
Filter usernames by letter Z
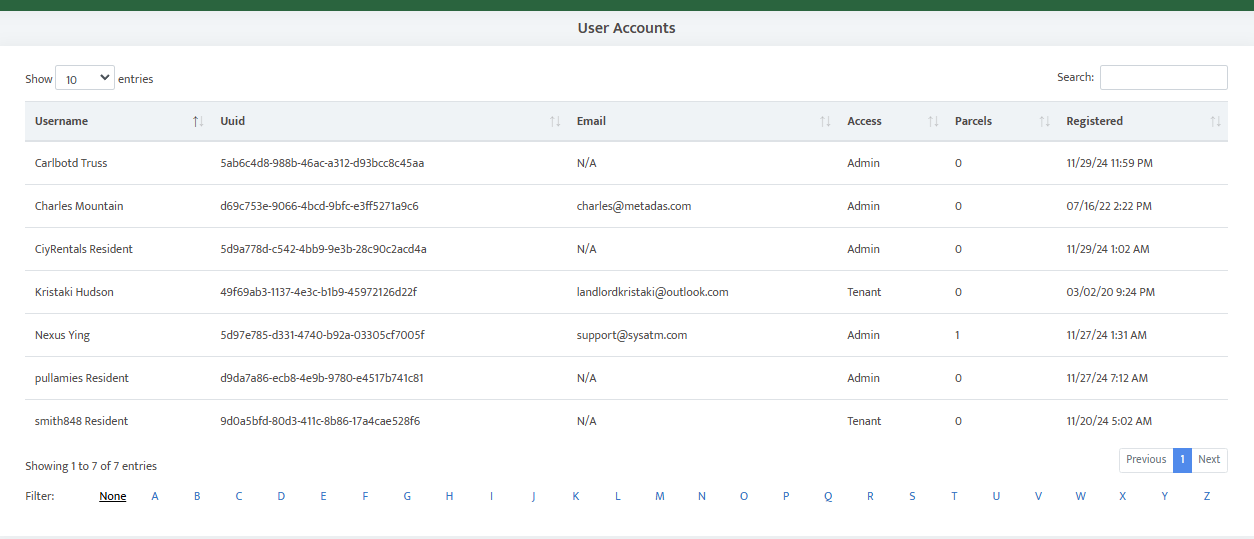tap(1207, 496)
